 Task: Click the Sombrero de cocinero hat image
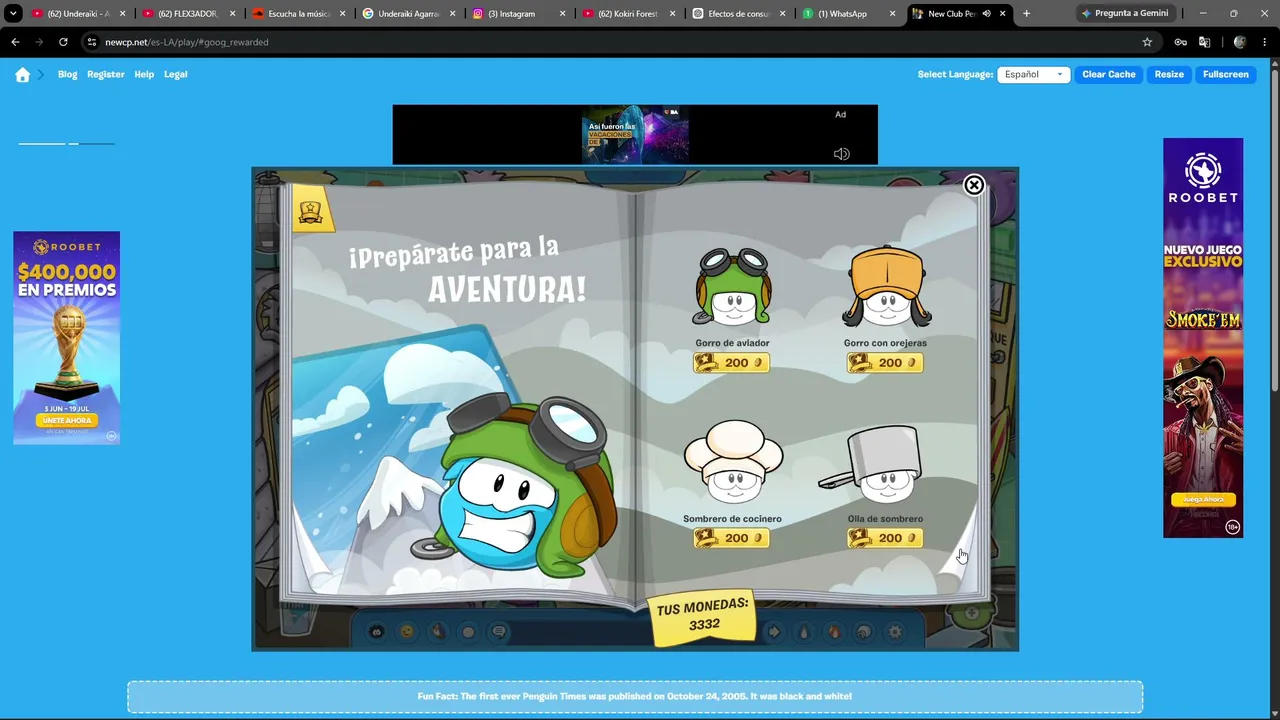[734, 461]
